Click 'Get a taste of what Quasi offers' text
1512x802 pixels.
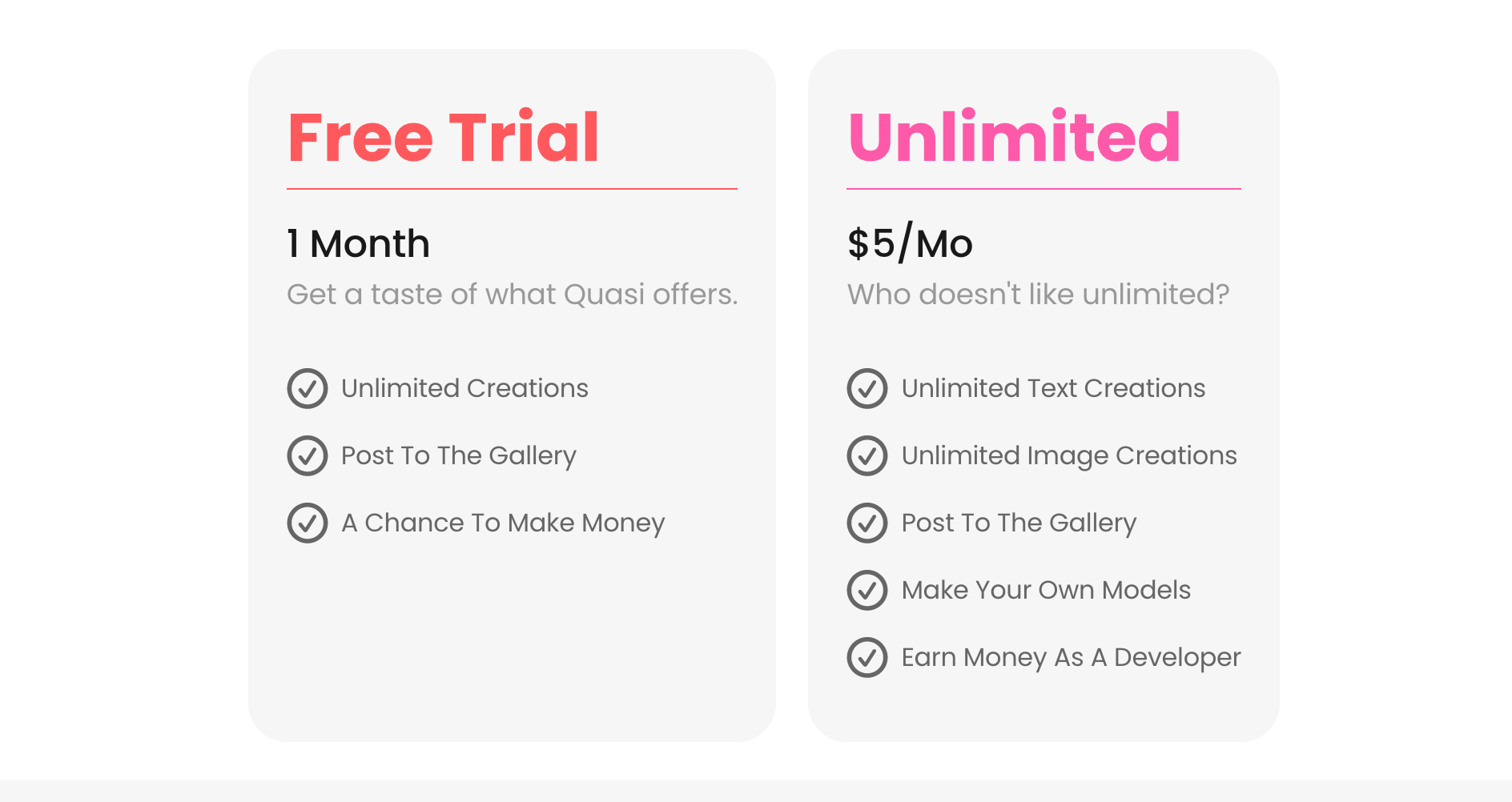(513, 295)
